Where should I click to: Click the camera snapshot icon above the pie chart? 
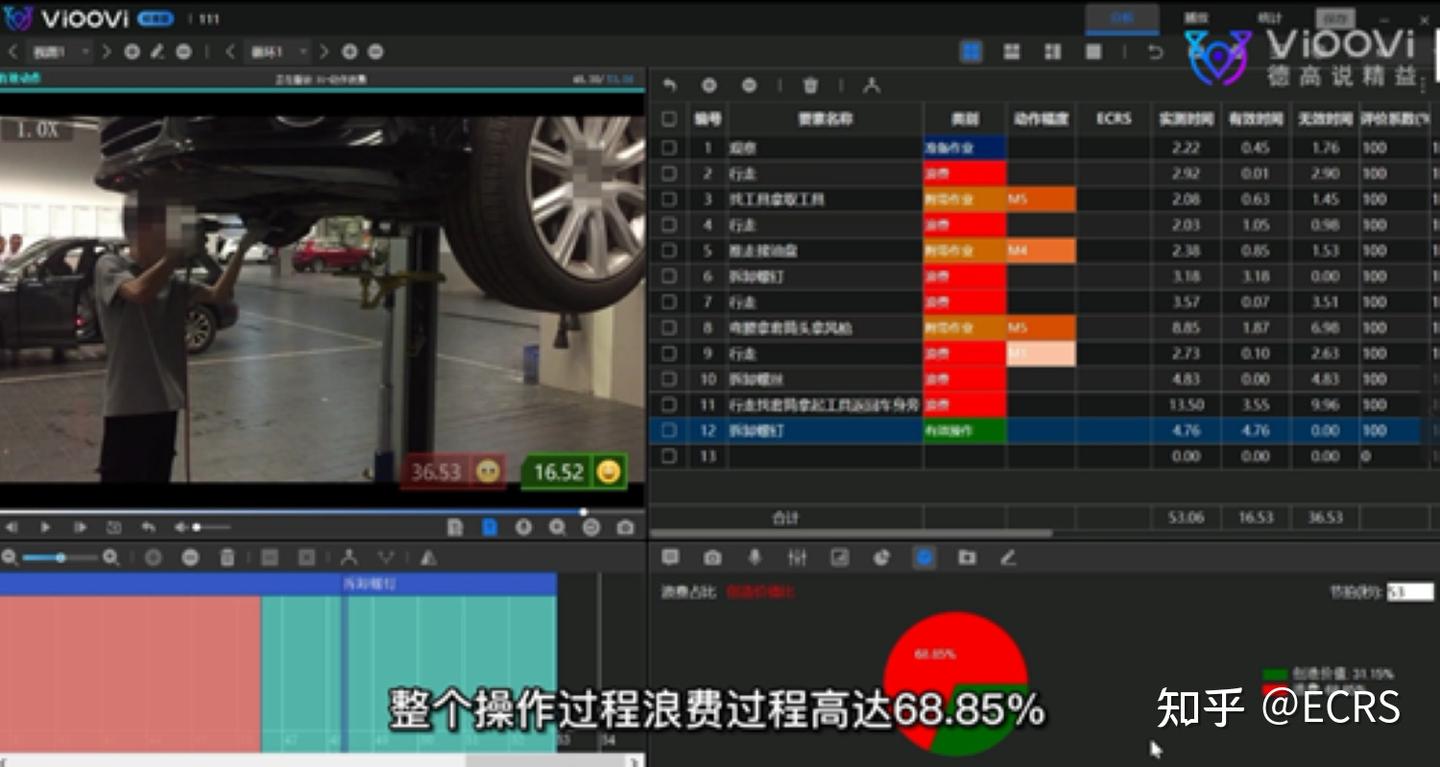712,558
